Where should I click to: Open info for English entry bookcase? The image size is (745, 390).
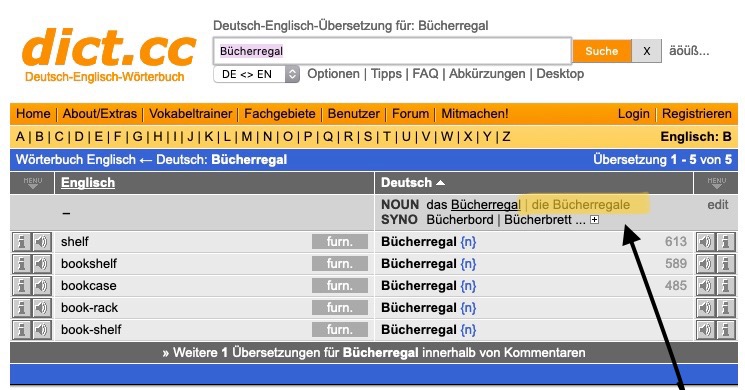pyautogui.click(x=21, y=285)
